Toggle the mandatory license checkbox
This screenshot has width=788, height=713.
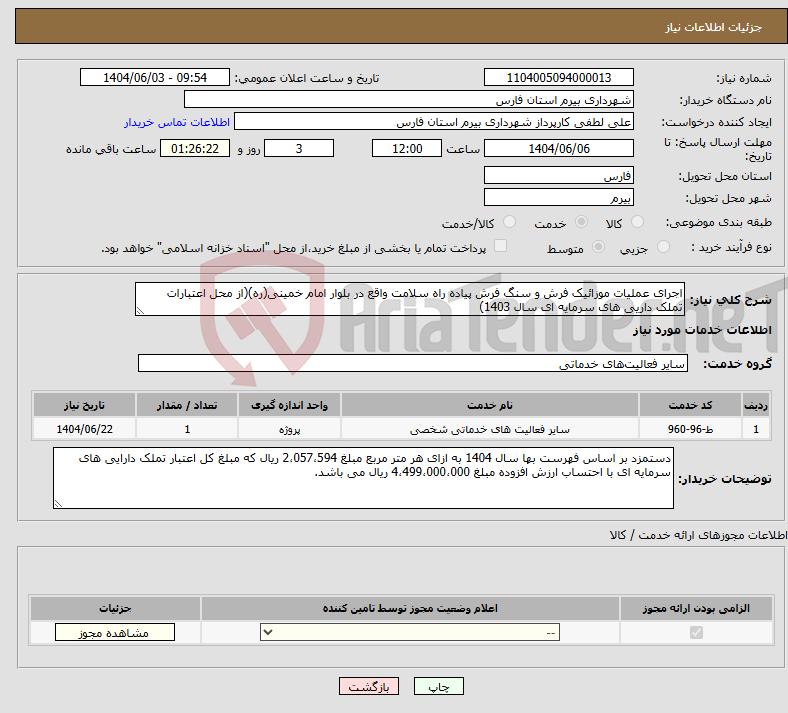pos(697,632)
